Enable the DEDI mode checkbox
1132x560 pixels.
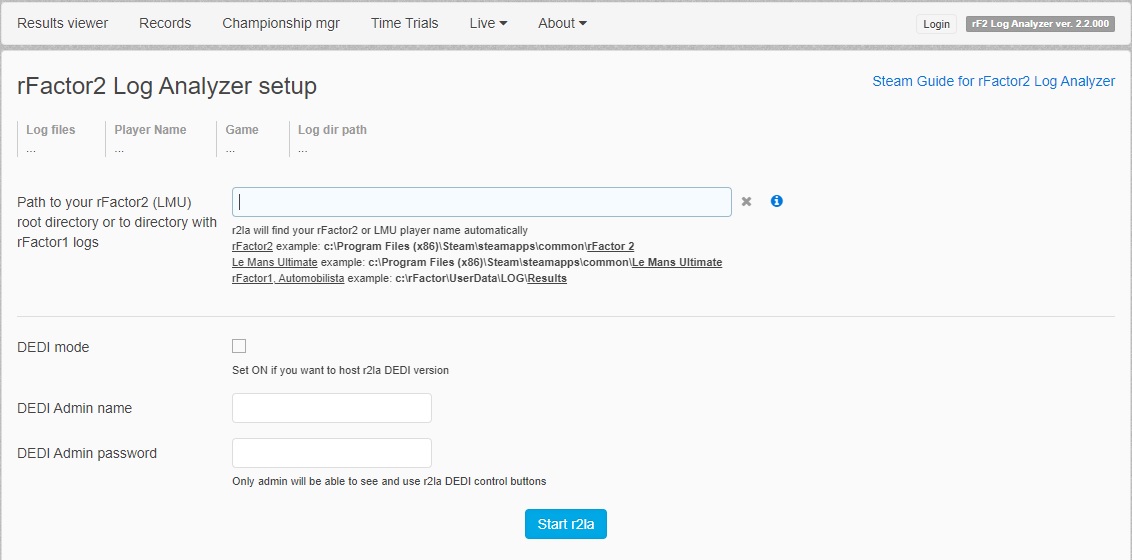point(239,346)
